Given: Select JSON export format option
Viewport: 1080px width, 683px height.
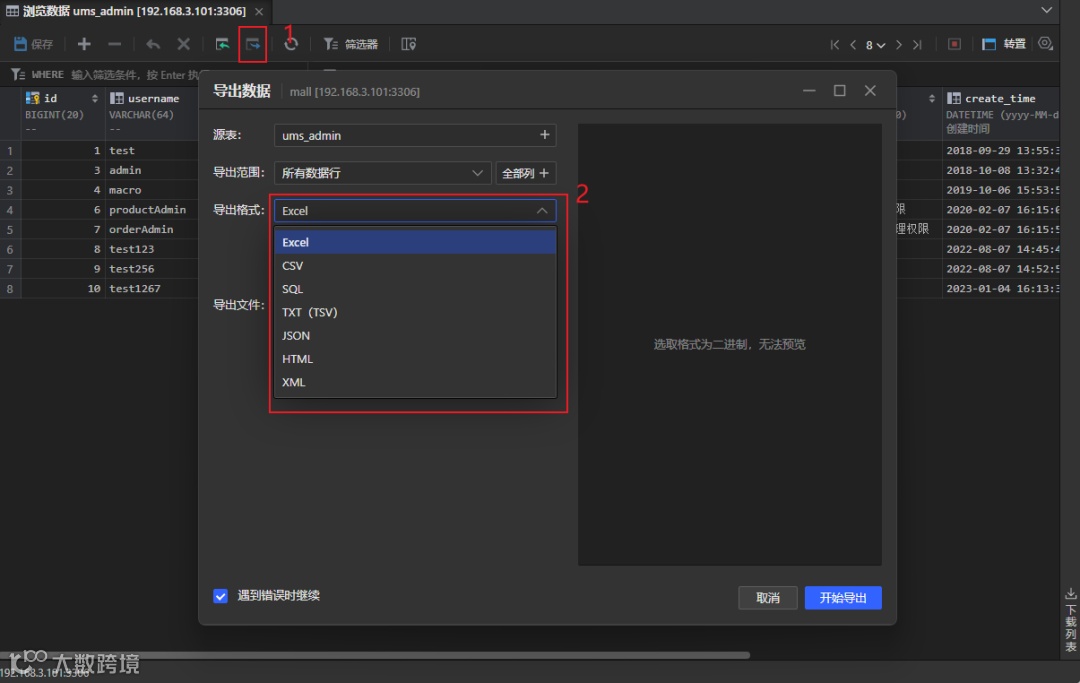Looking at the screenshot, I should (415, 336).
